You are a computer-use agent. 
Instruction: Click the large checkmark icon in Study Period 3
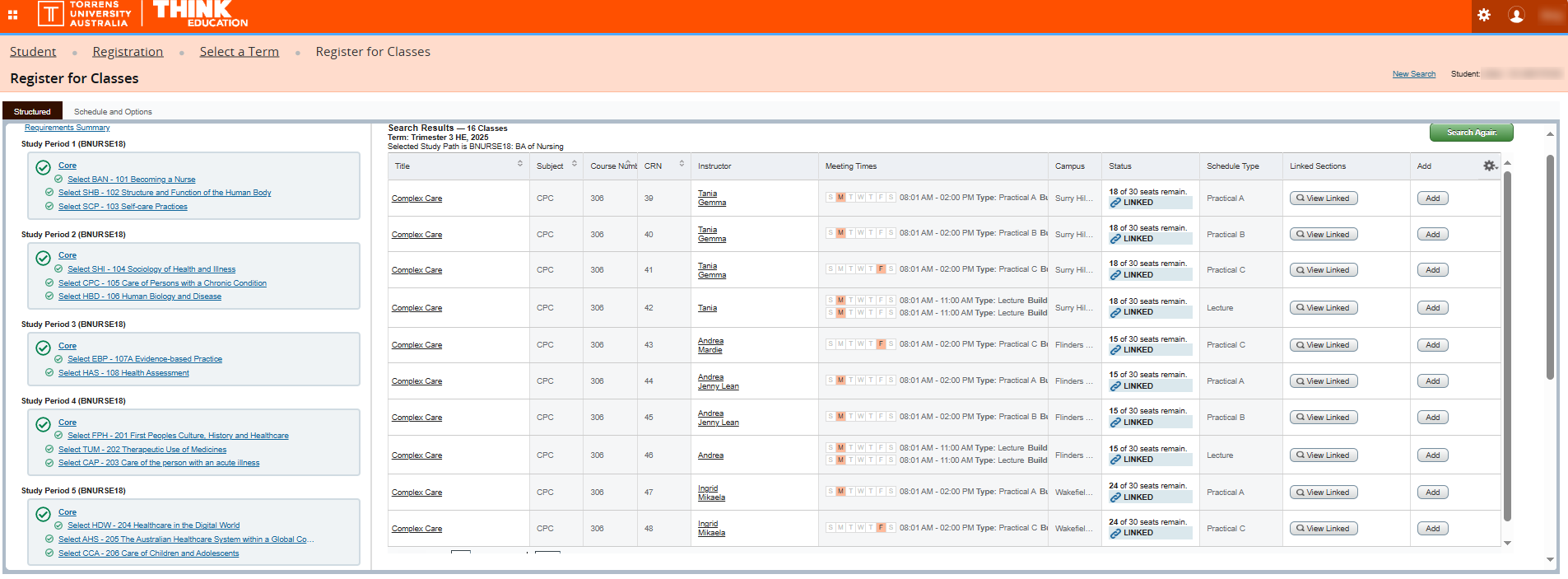coord(44,348)
